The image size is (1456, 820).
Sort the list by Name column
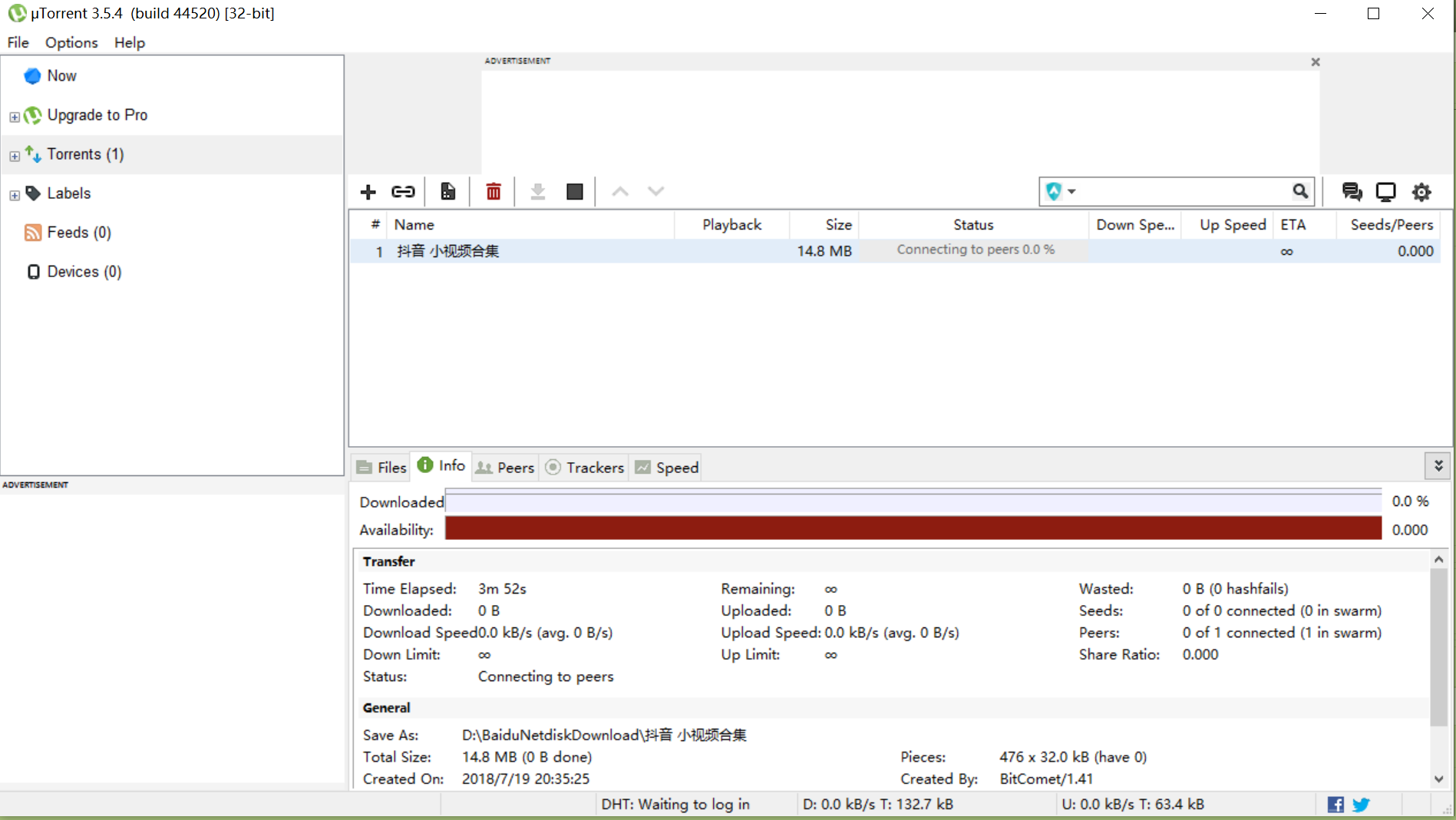pyautogui.click(x=530, y=225)
